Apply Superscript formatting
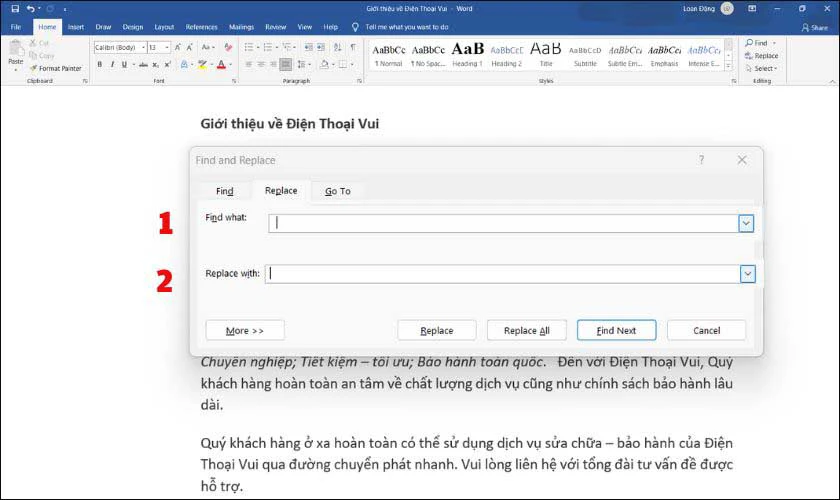 (x=167, y=64)
